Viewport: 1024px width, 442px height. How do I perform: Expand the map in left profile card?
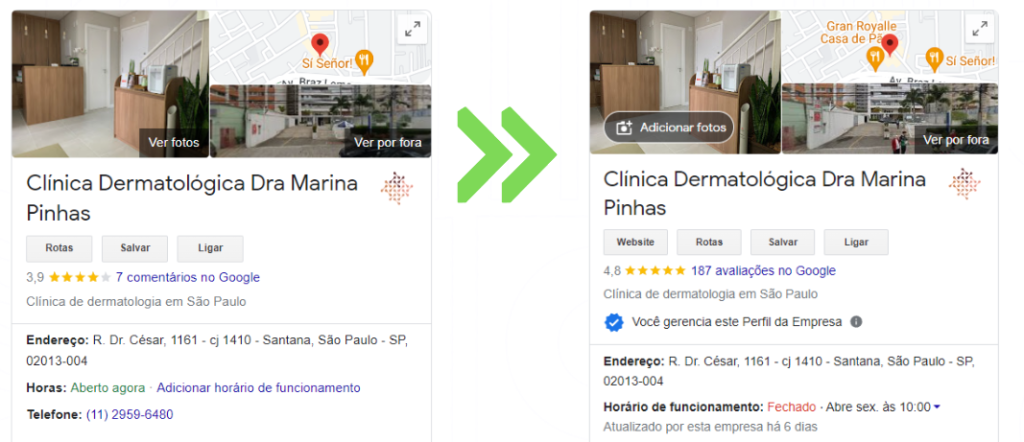412,30
